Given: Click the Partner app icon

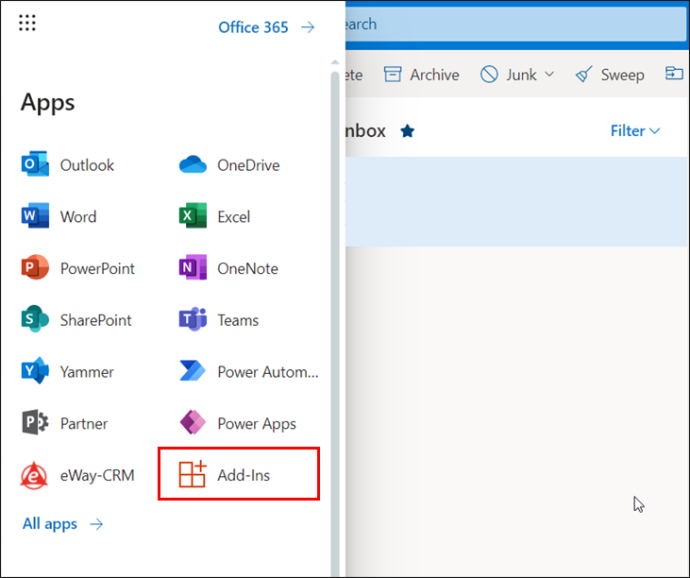Looking at the screenshot, I should pos(35,422).
